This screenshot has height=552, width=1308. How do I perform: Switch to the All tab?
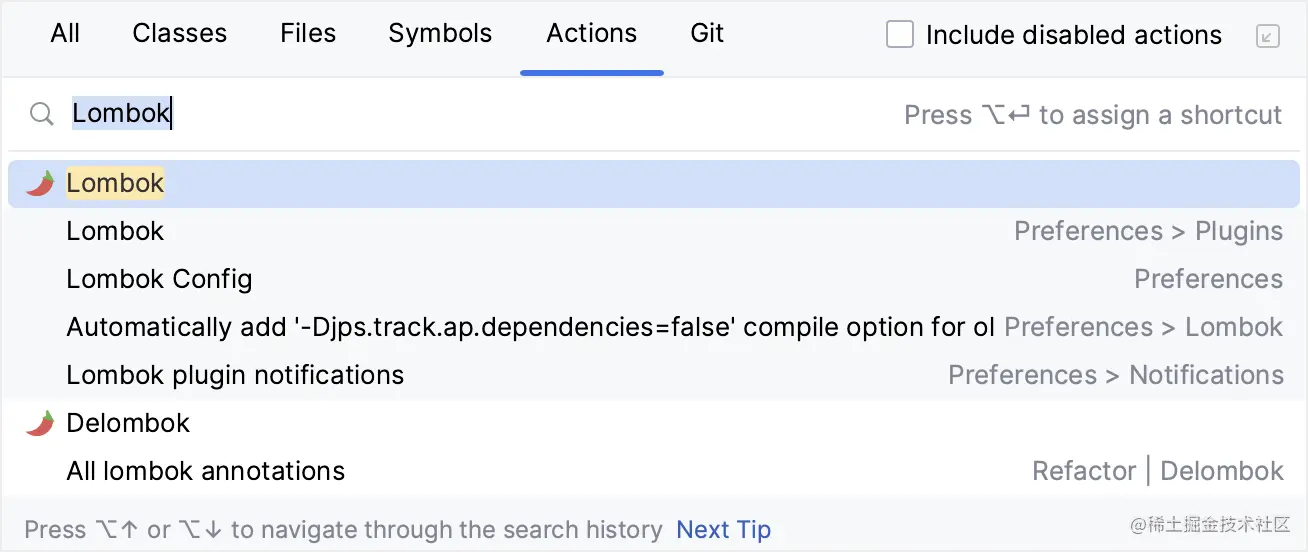click(65, 34)
